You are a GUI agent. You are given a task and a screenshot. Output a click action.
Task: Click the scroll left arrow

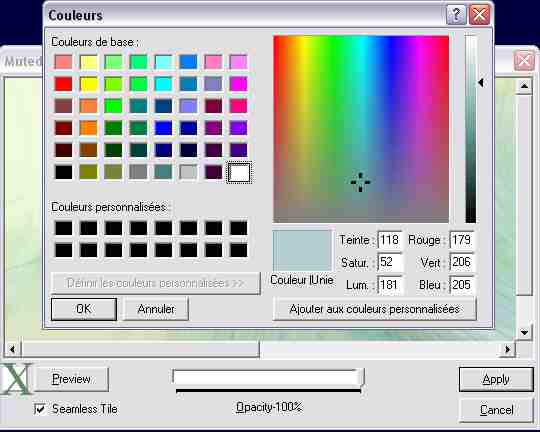click(x=12, y=349)
